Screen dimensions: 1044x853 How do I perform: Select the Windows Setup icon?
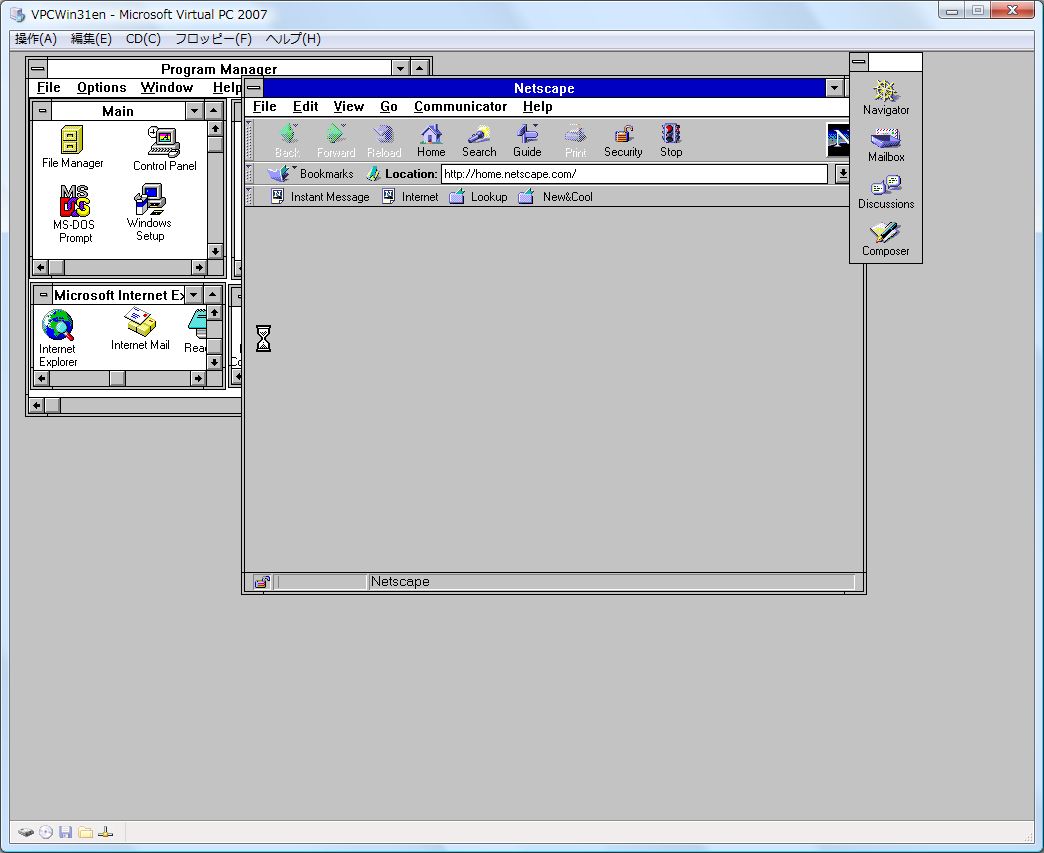click(x=149, y=212)
